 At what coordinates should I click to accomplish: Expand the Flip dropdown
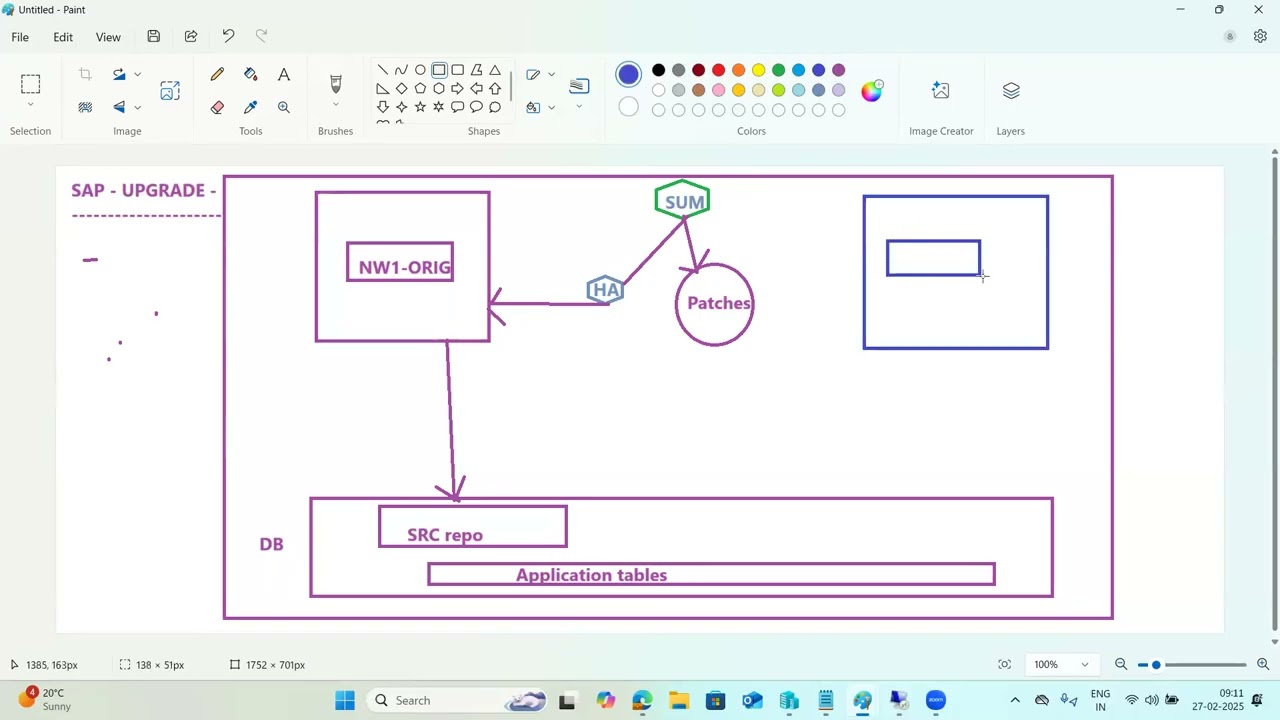tap(137, 107)
